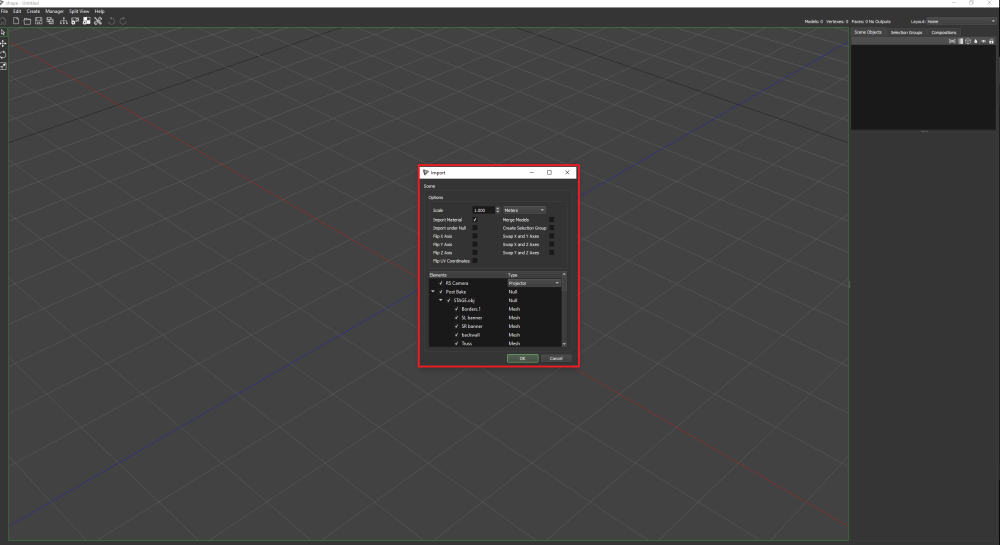Click Cancel in the Import dialog
Screen dimensions: 1000x545
pos(556,358)
